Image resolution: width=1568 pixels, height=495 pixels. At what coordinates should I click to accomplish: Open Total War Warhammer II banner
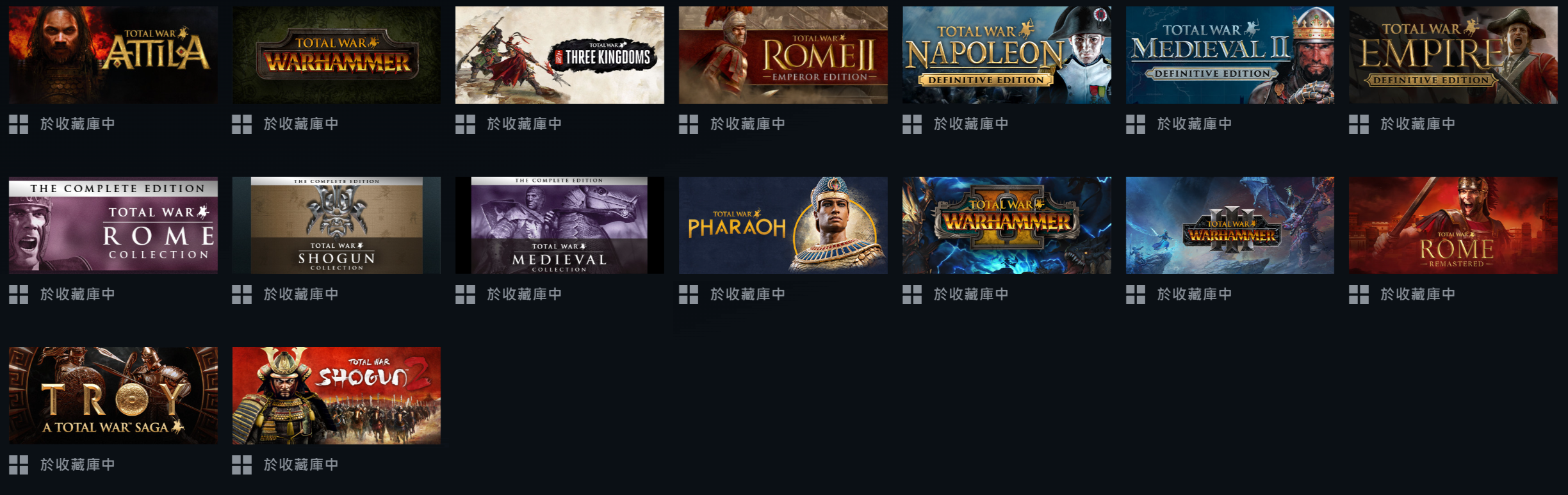pos(1007,225)
